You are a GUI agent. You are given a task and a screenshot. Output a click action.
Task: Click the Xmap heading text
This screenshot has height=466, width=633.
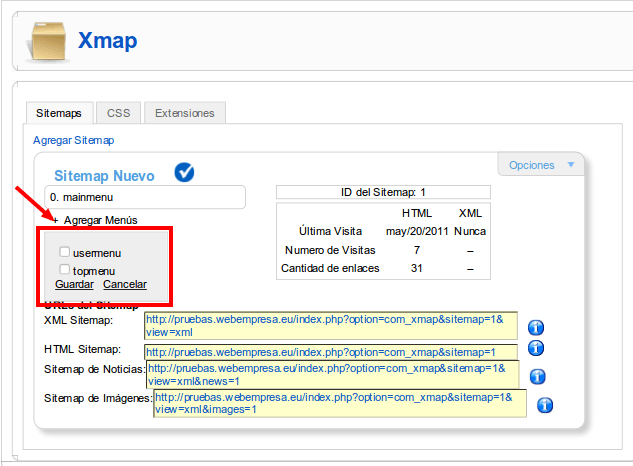107,40
